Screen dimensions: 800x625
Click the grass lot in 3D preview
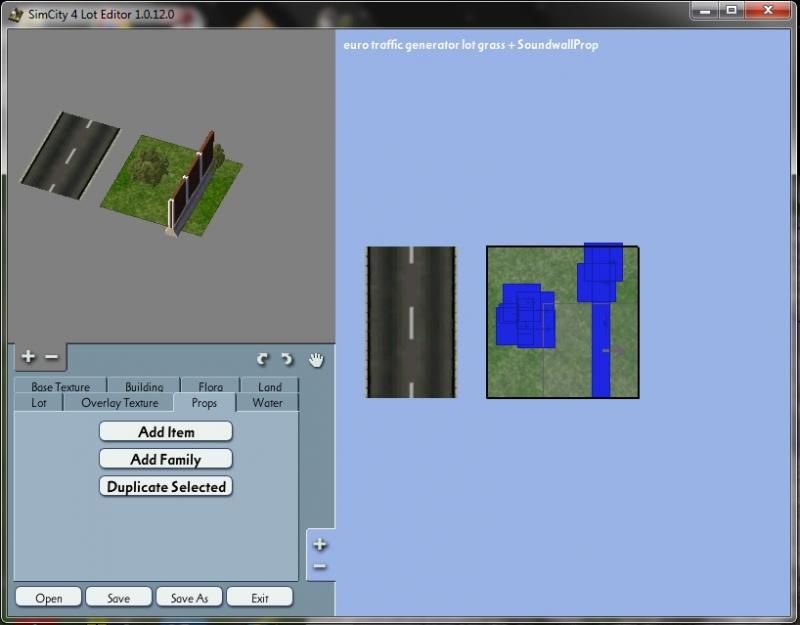pos(171,184)
